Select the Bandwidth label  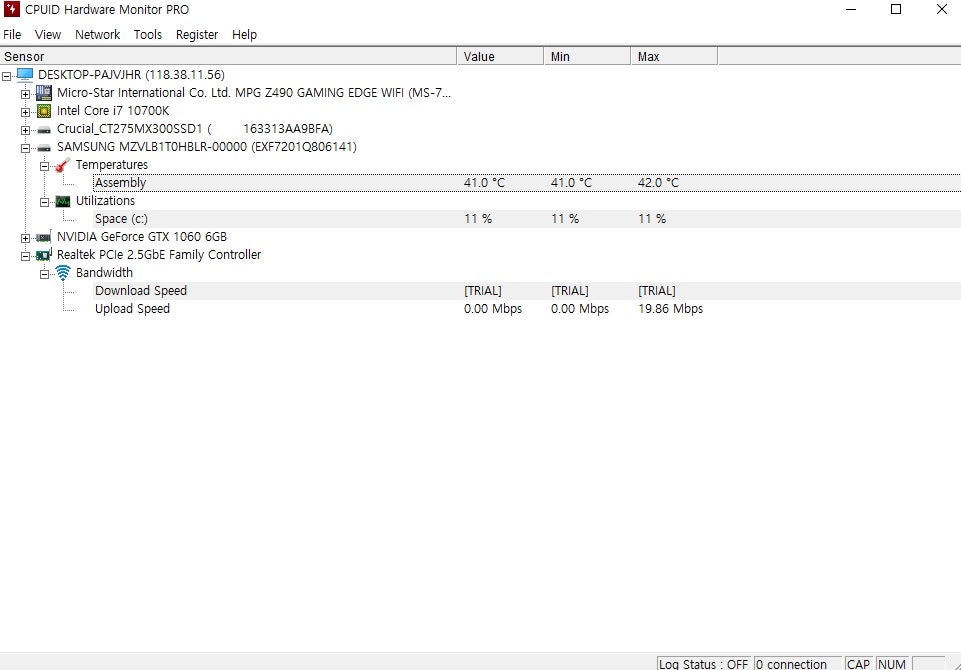104,273
